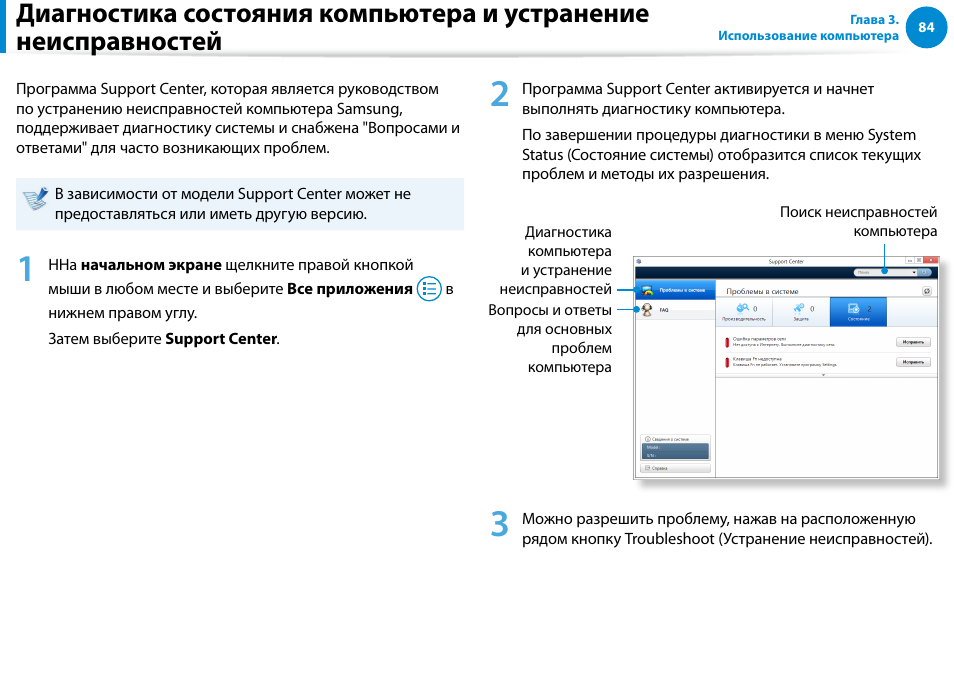Click the All Apps list icon in step 1
The height and width of the screenshot is (677, 954).
(x=429, y=288)
